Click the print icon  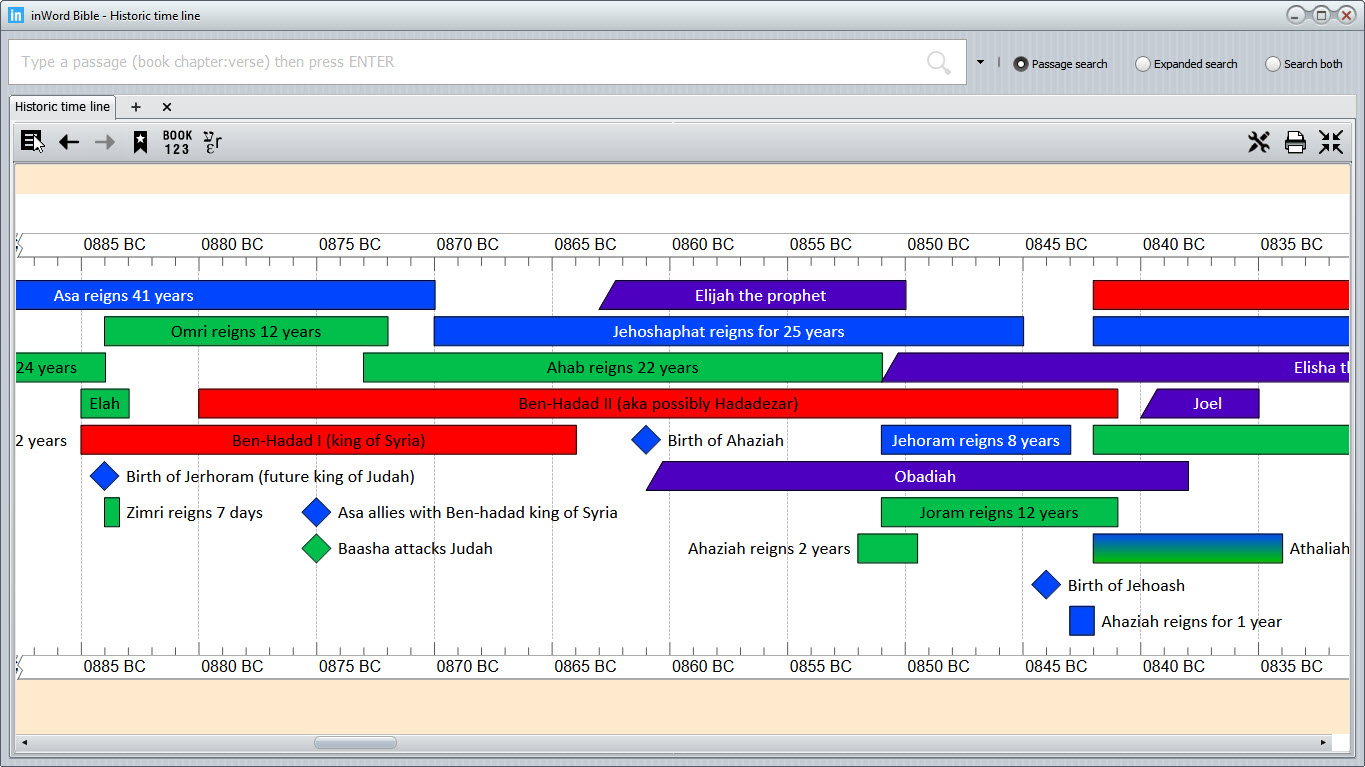(1295, 141)
